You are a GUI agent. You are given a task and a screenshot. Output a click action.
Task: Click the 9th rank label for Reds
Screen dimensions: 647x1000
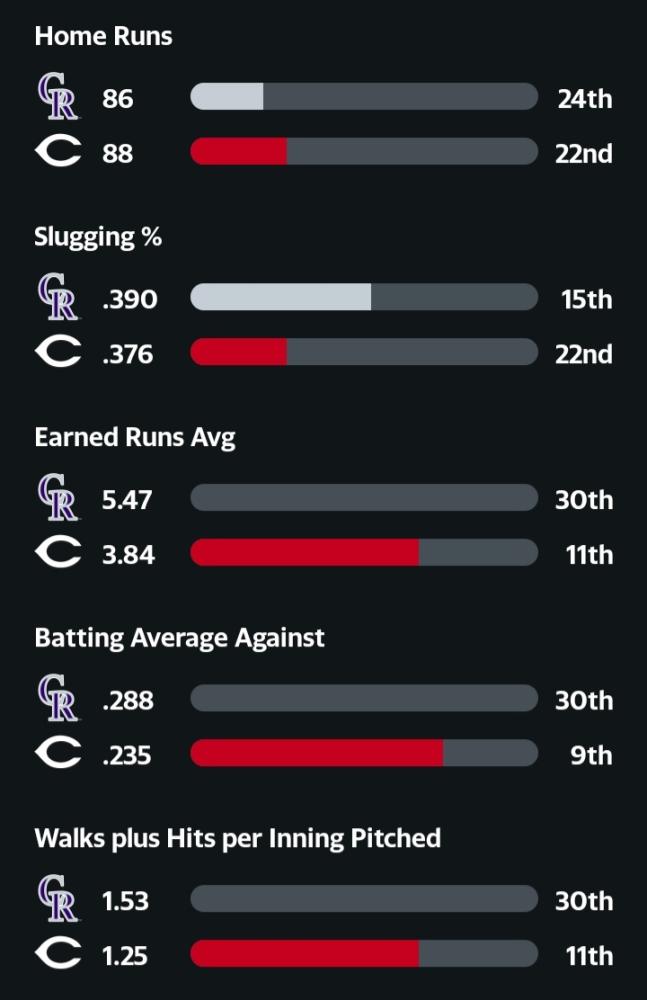(x=591, y=755)
